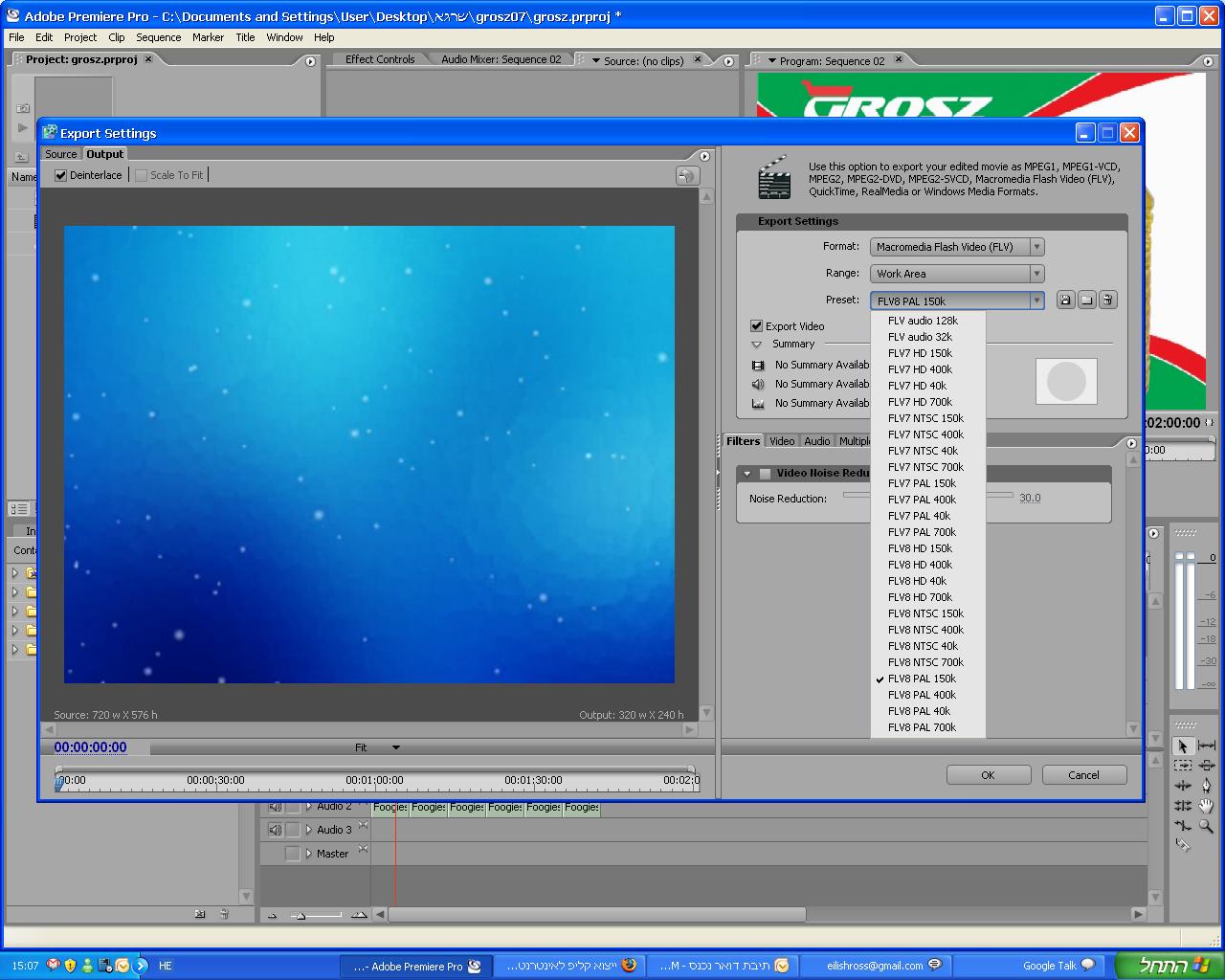This screenshot has width=1225, height=980.
Task: Click the Windows Start button
Action: click(x=1168, y=966)
